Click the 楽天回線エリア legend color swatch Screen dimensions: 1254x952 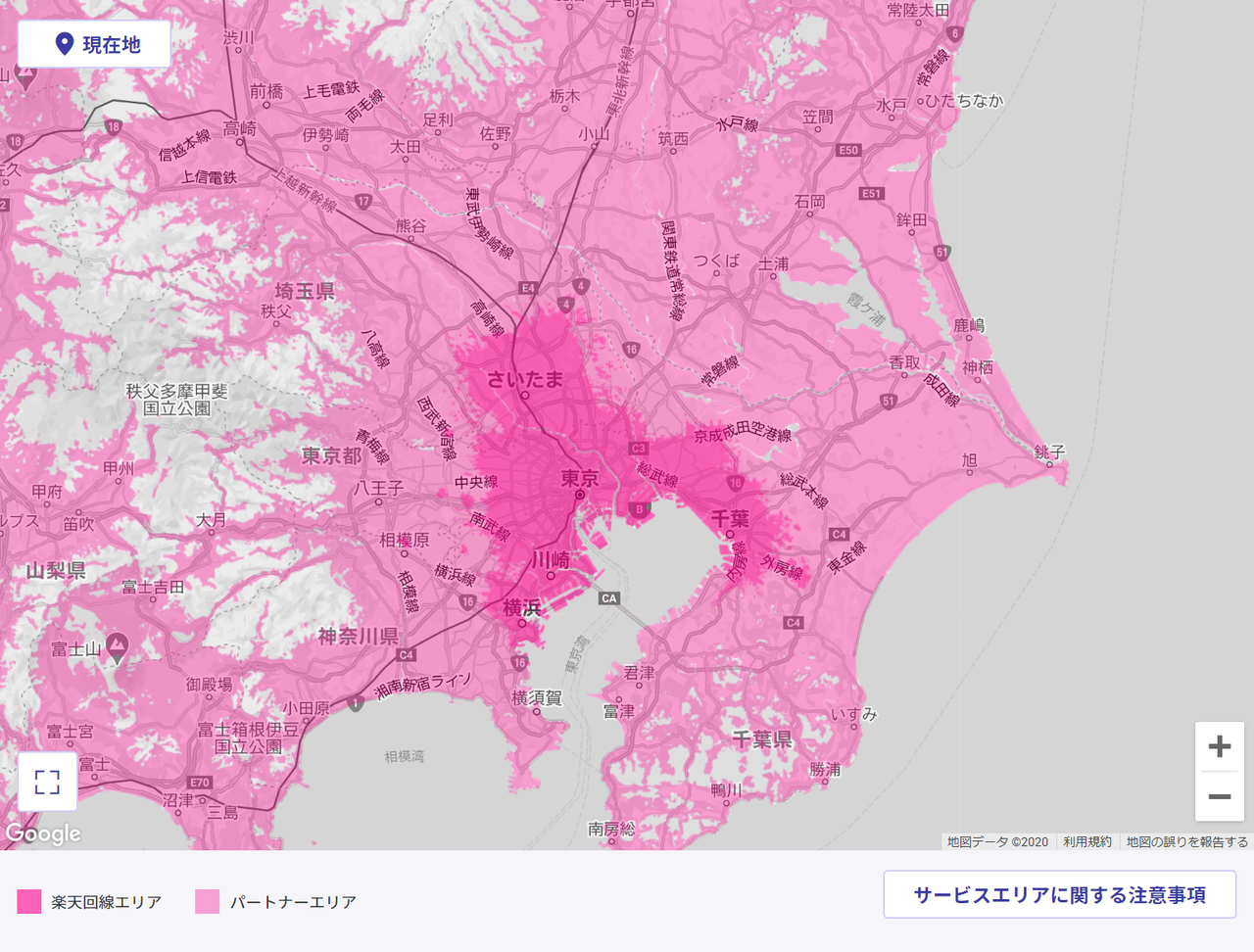pyautogui.click(x=29, y=901)
